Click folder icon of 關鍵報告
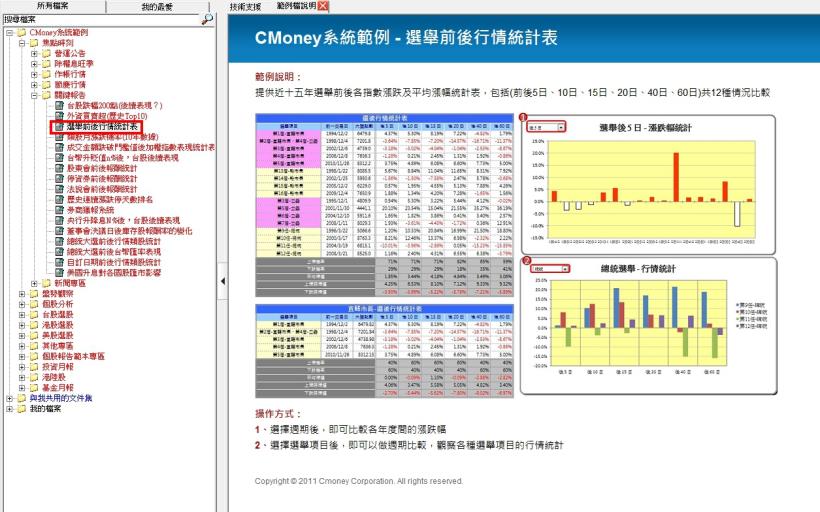This screenshot has height=512, width=820. (x=47, y=95)
